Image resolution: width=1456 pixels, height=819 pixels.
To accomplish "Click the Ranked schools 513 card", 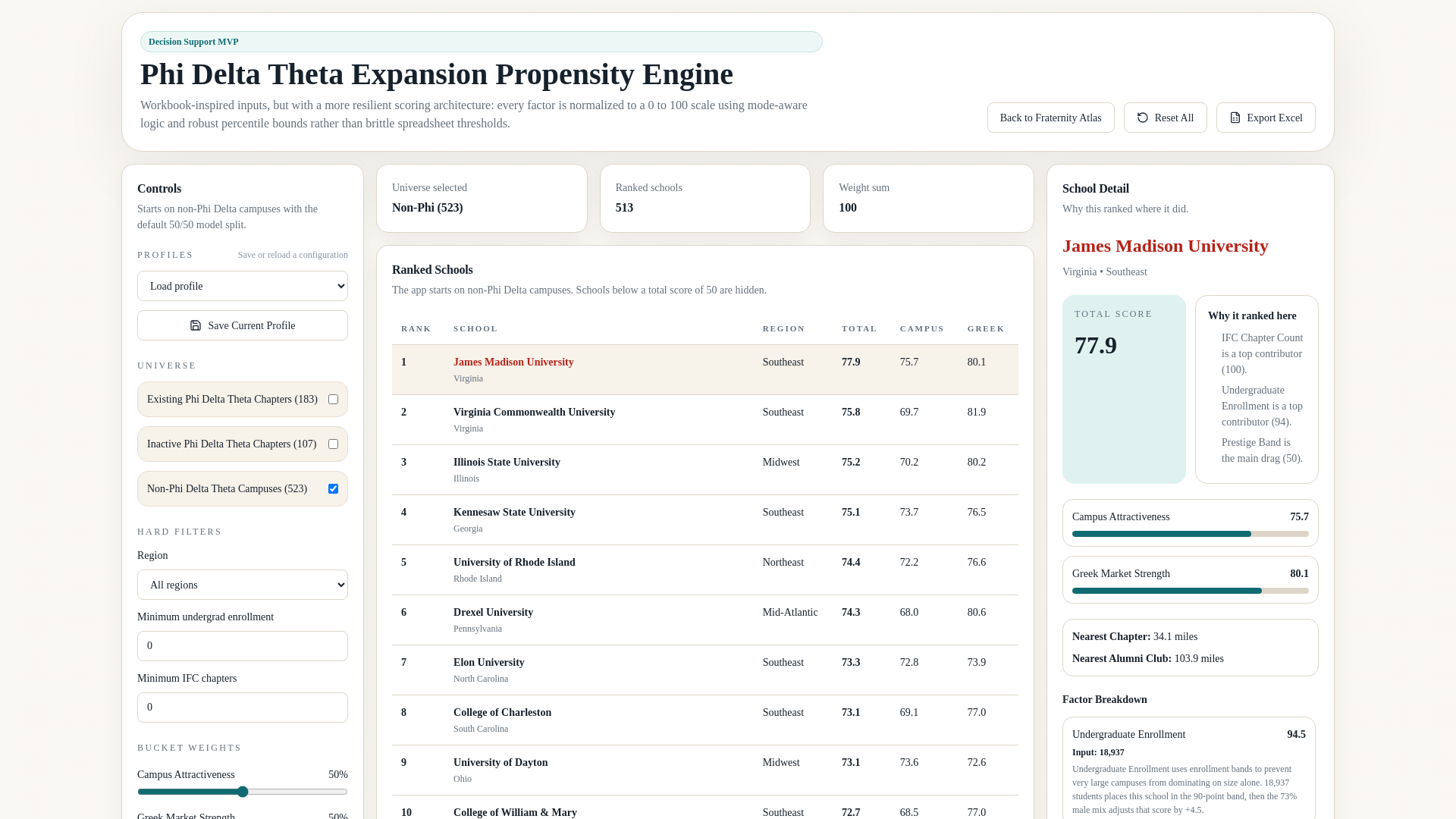I will point(705,199).
